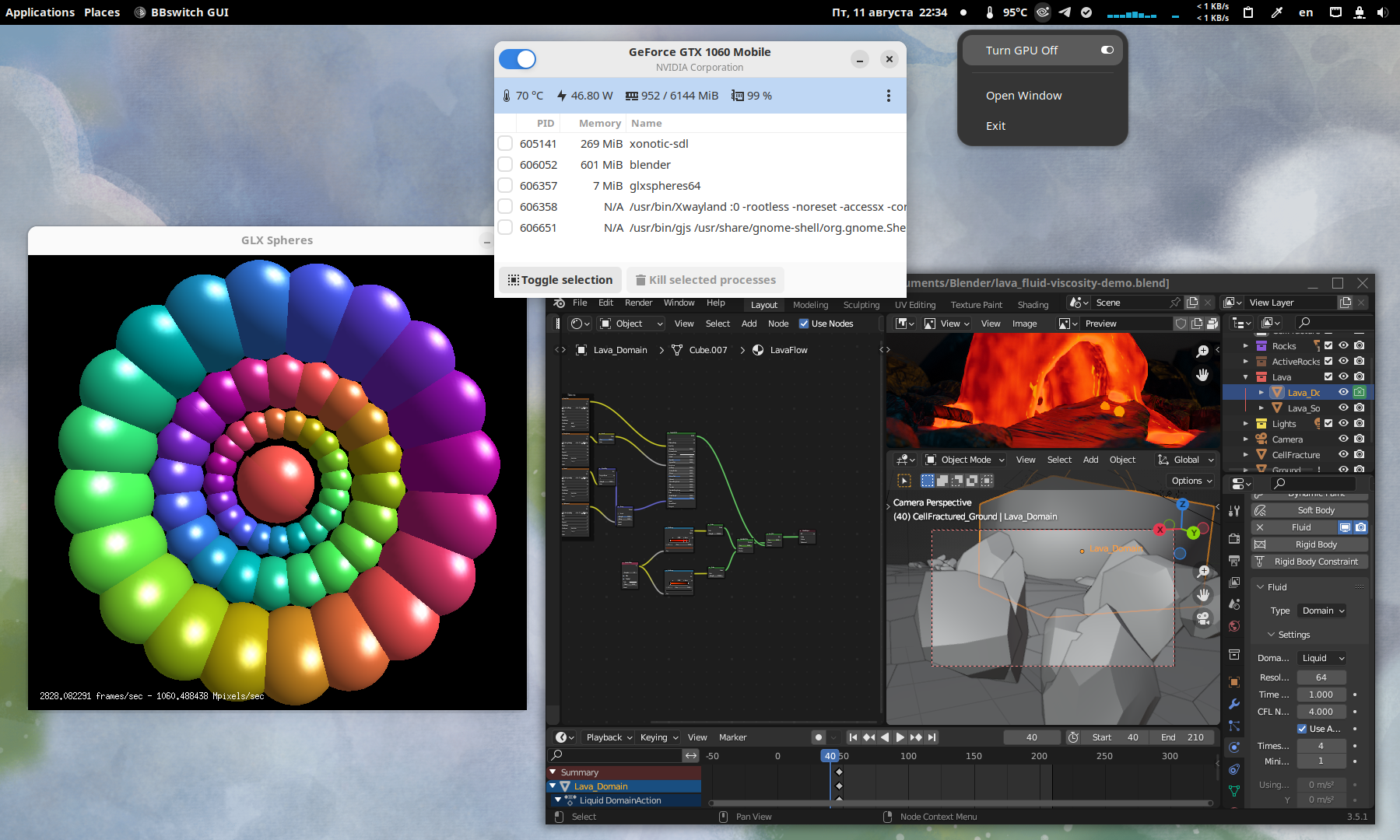Switch to Blender Shading workspace tab
Screen dimensions: 1400x840
[x=1033, y=305]
